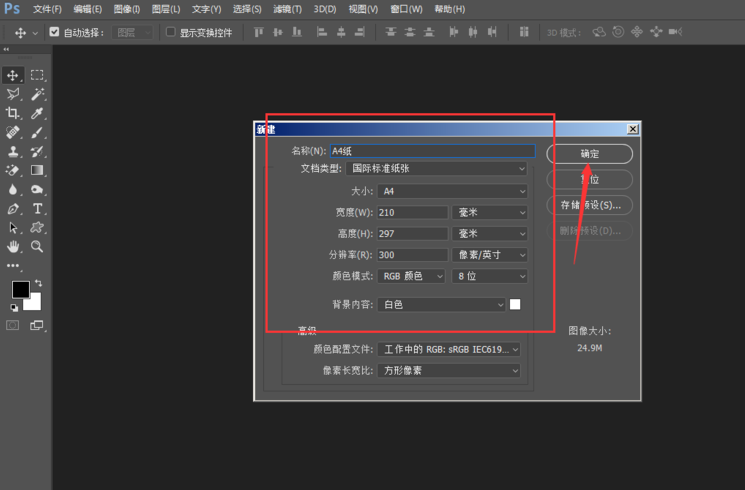
Task: Open the height unit 毫米 dropdown
Action: click(x=490, y=234)
